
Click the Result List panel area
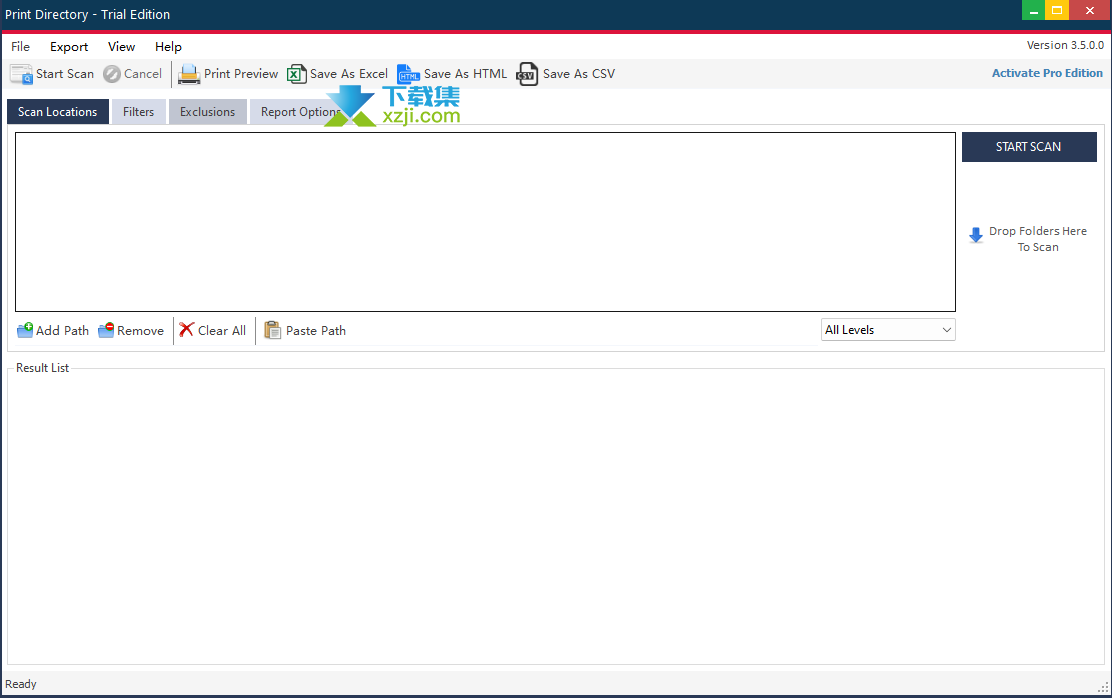pyautogui.click(x=556, y=518)
